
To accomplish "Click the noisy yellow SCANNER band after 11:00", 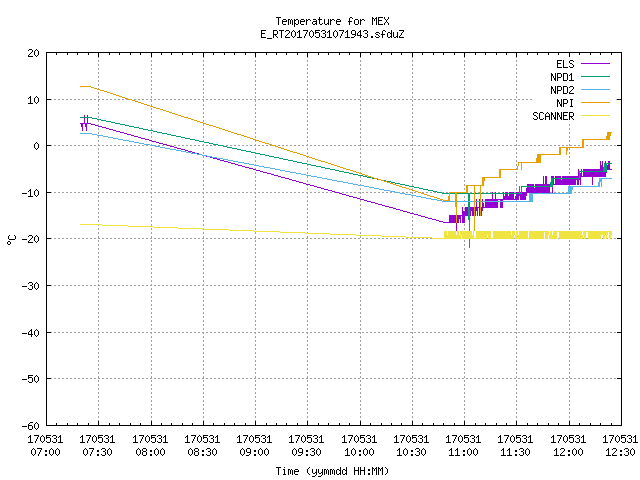I will pos(528,235).
